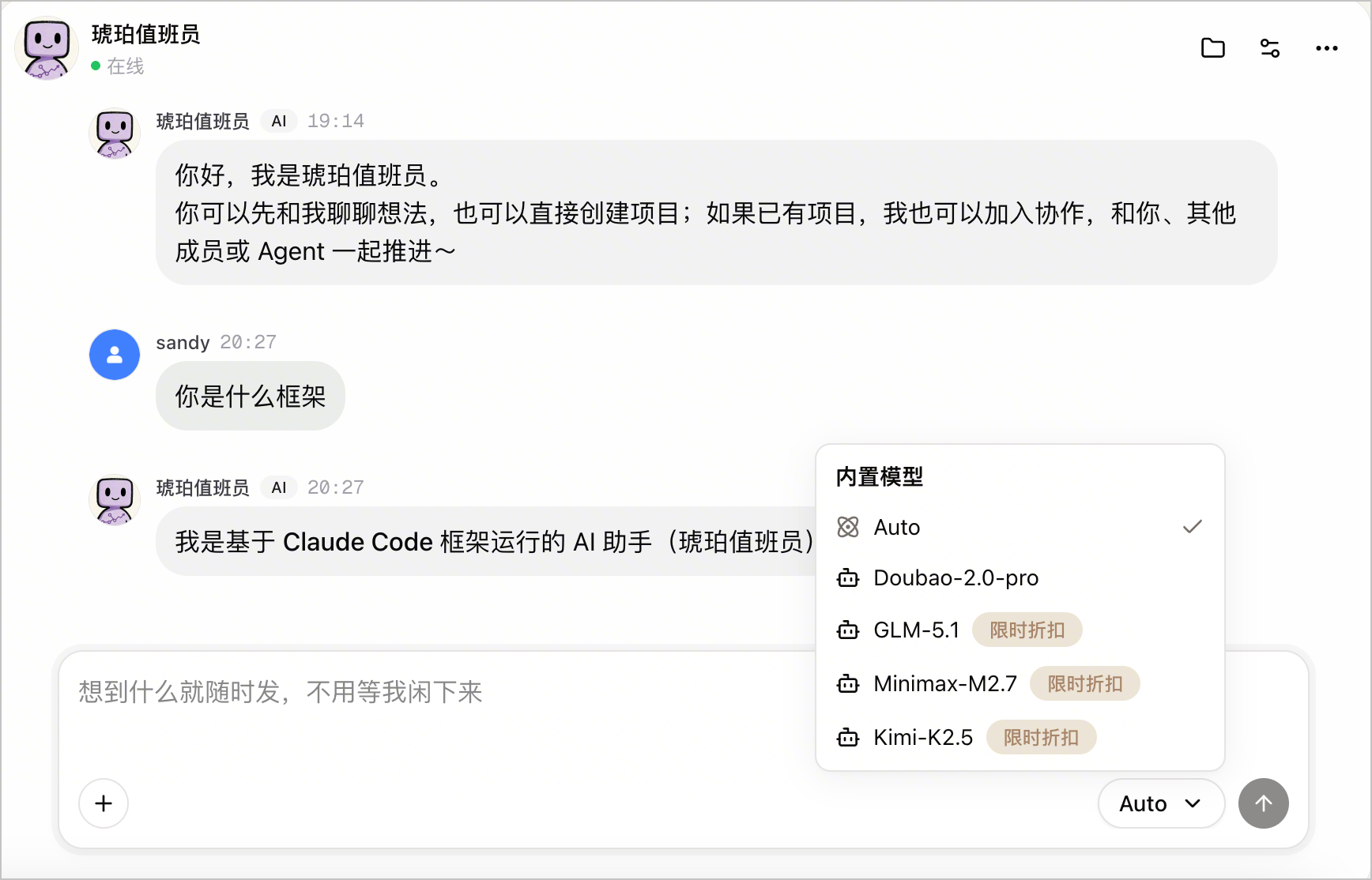
Task: Click the AI badge on the 19:14 message
Action: tap(278, 121)
